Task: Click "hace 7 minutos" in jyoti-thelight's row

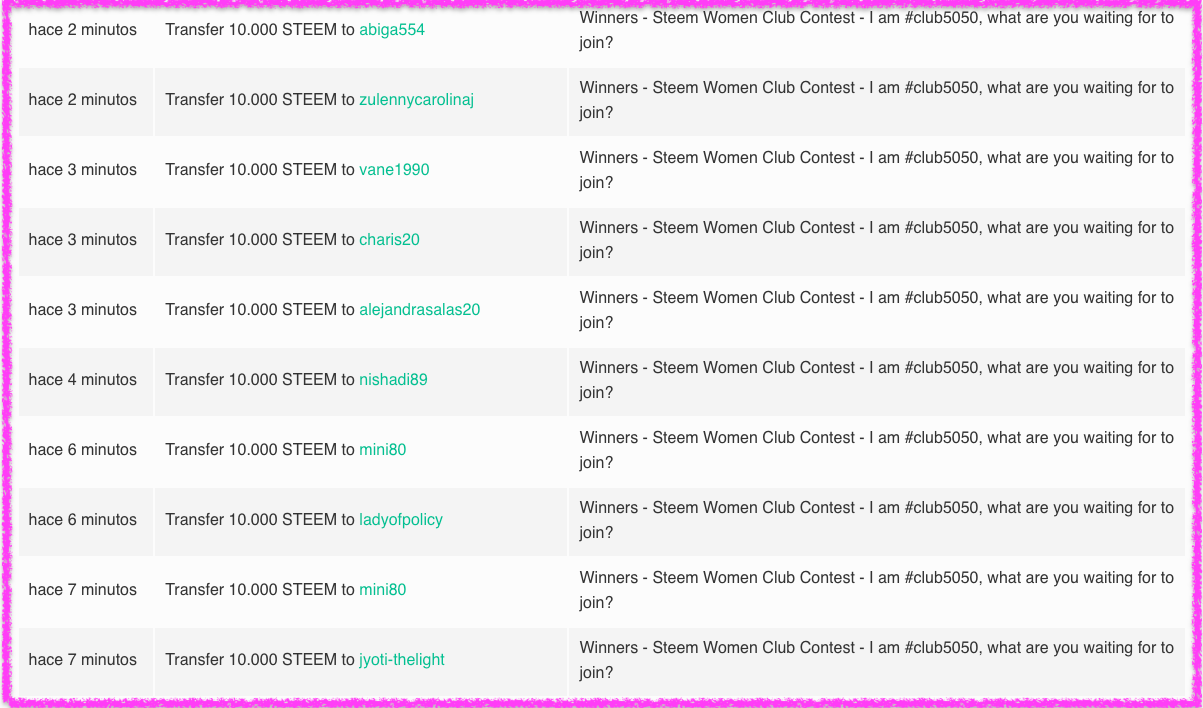Action: coord(83,660)
